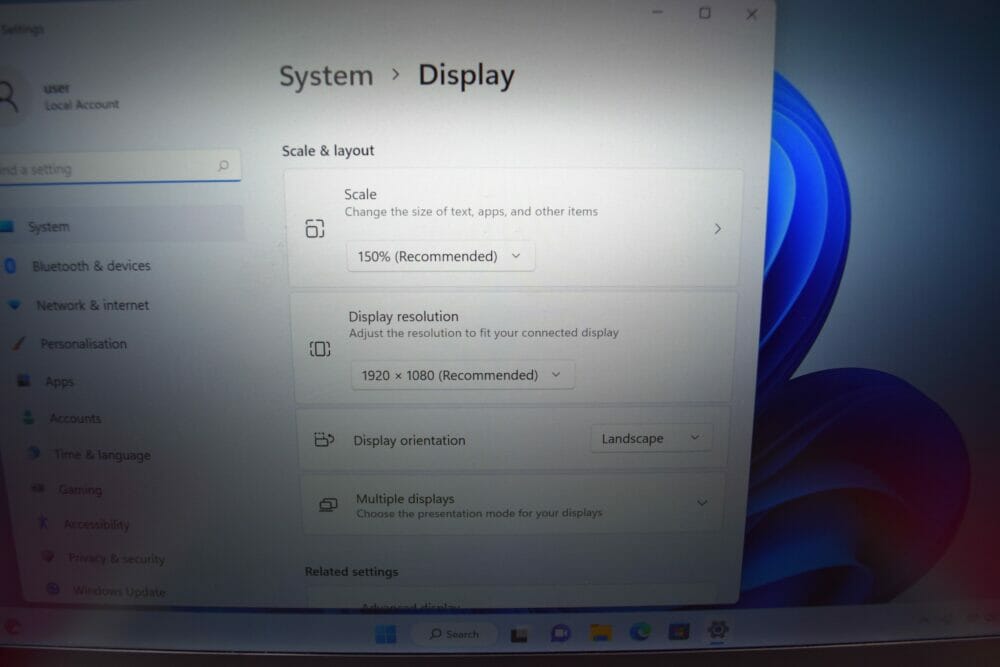Click the Settings gear in the taskbar

717,630
